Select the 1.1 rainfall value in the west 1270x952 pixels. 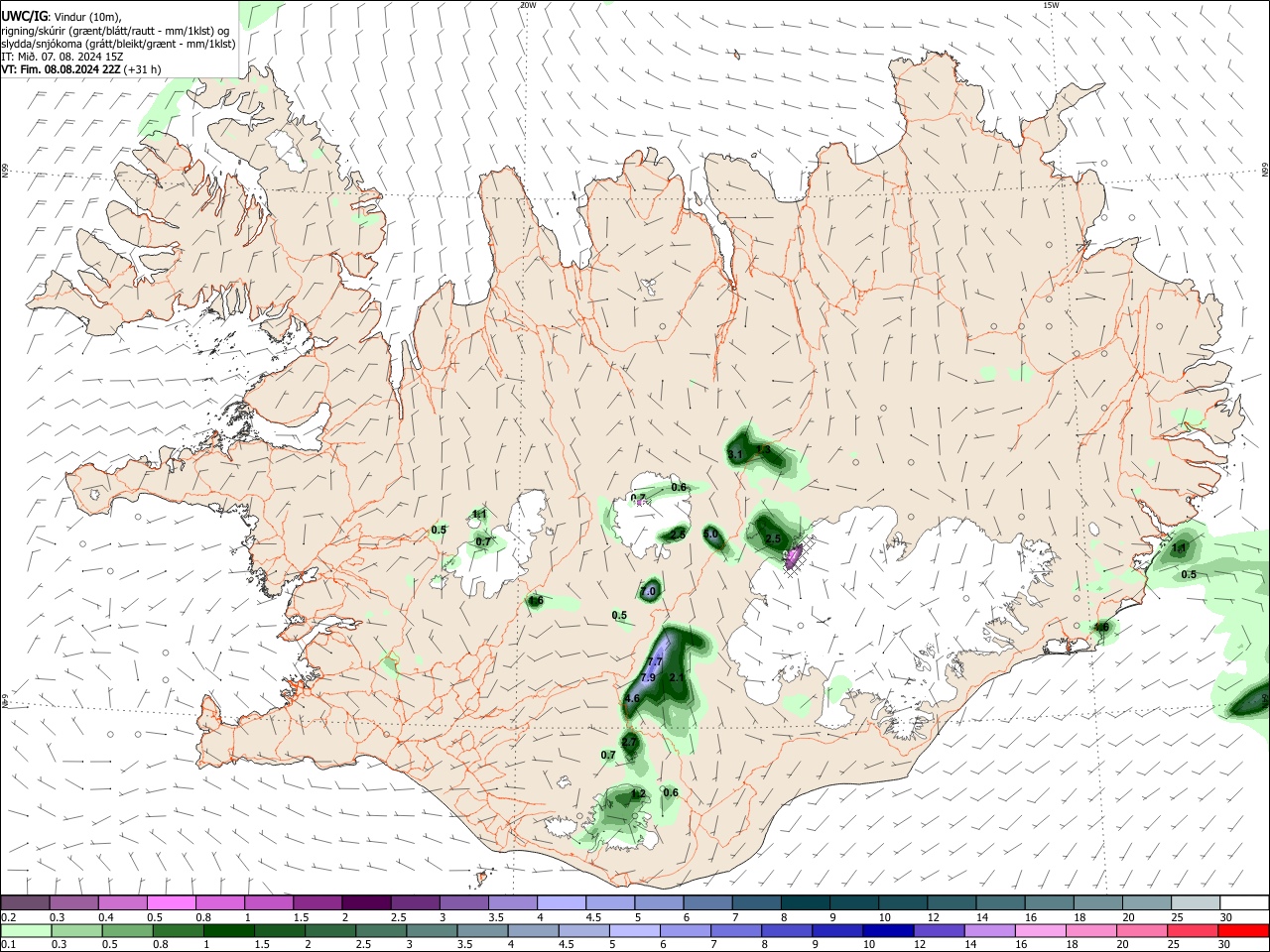(x=479, y=514)
